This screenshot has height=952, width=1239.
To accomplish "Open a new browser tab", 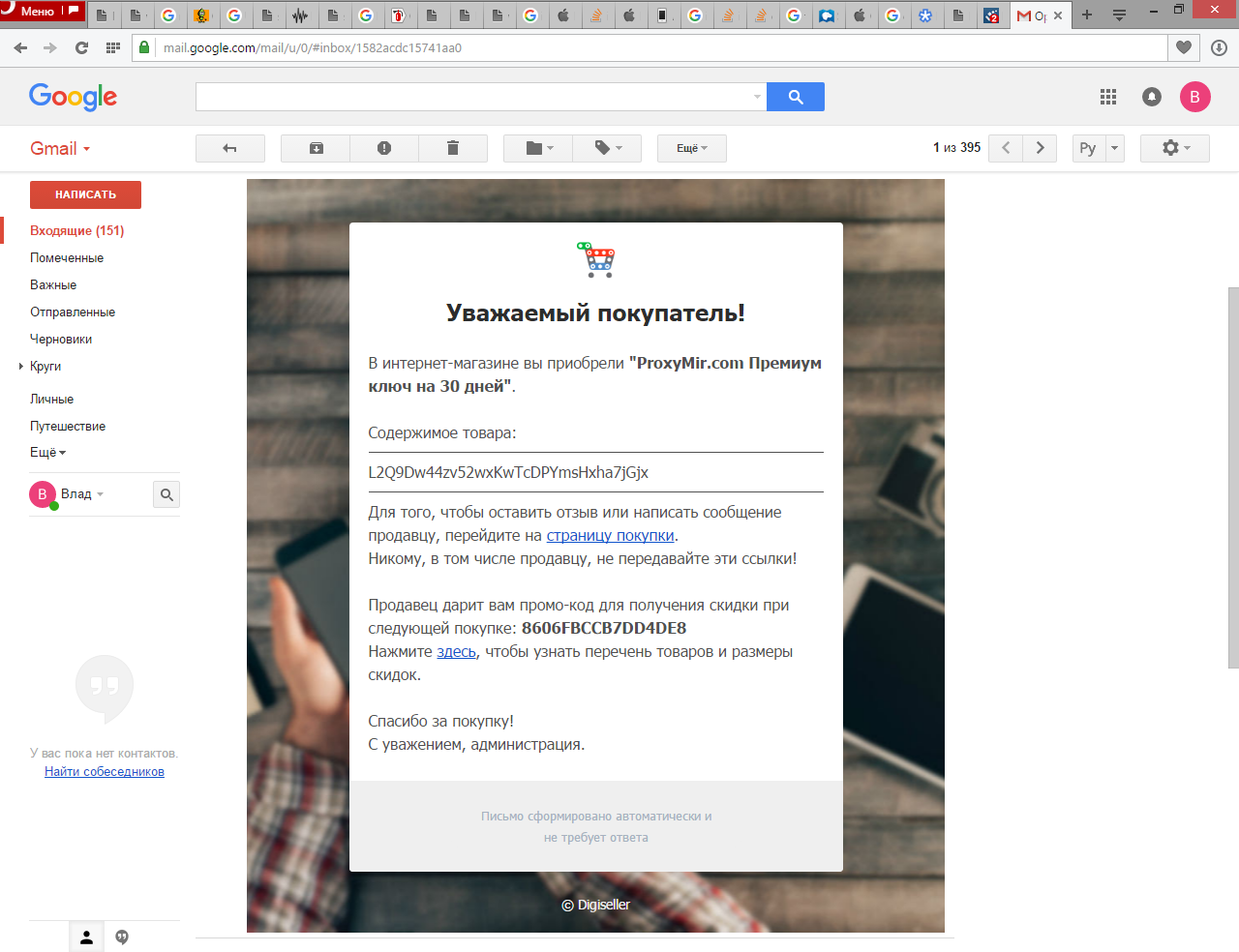I will click(1087, 15).
